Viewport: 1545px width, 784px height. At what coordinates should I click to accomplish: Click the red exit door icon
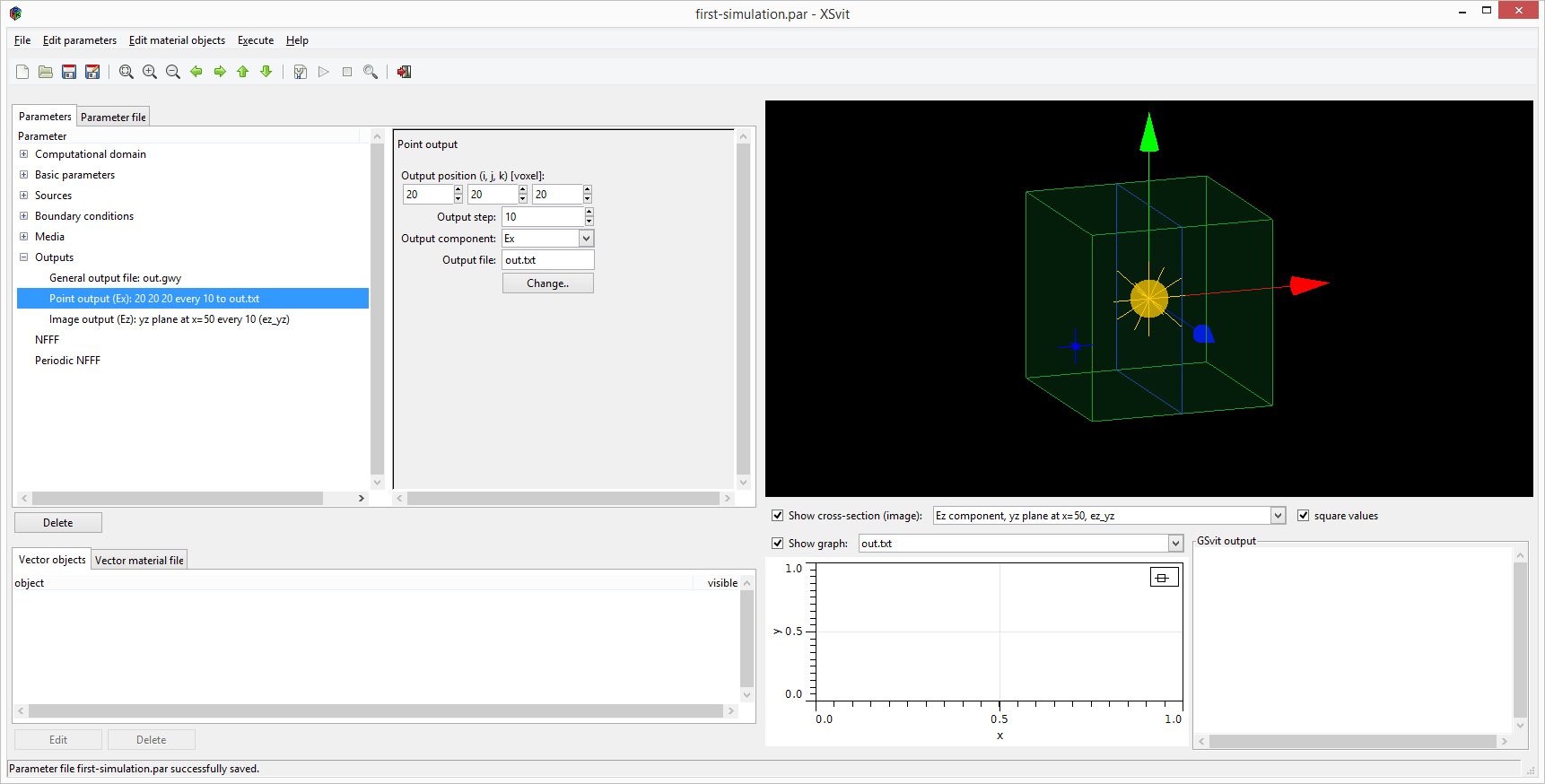pyautogui.click(x=405, y=72)
